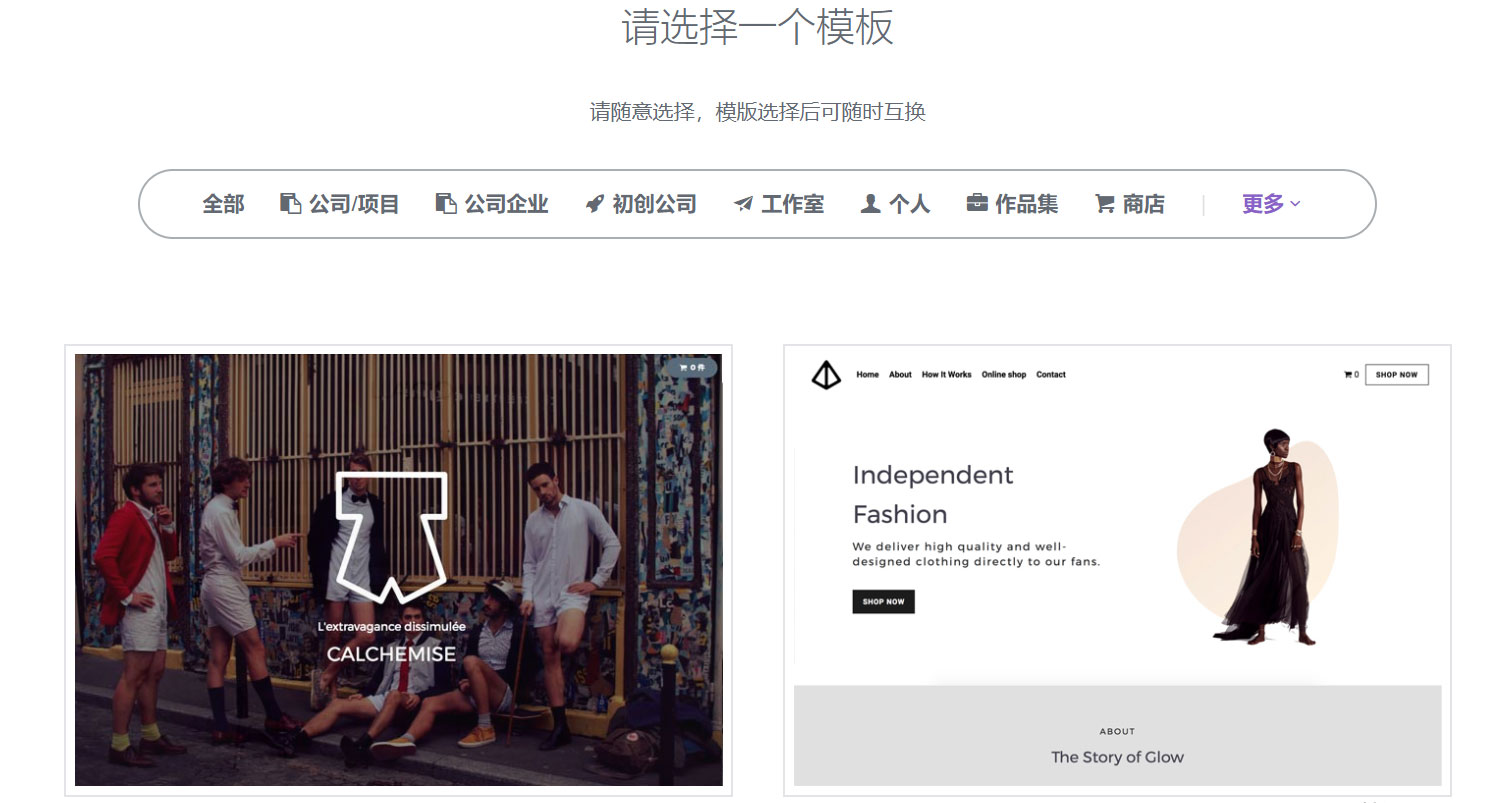The width and height of the screenshot is (1491, 803).
Task: Click the black SHOP NOW button
Action: point(883,602)
